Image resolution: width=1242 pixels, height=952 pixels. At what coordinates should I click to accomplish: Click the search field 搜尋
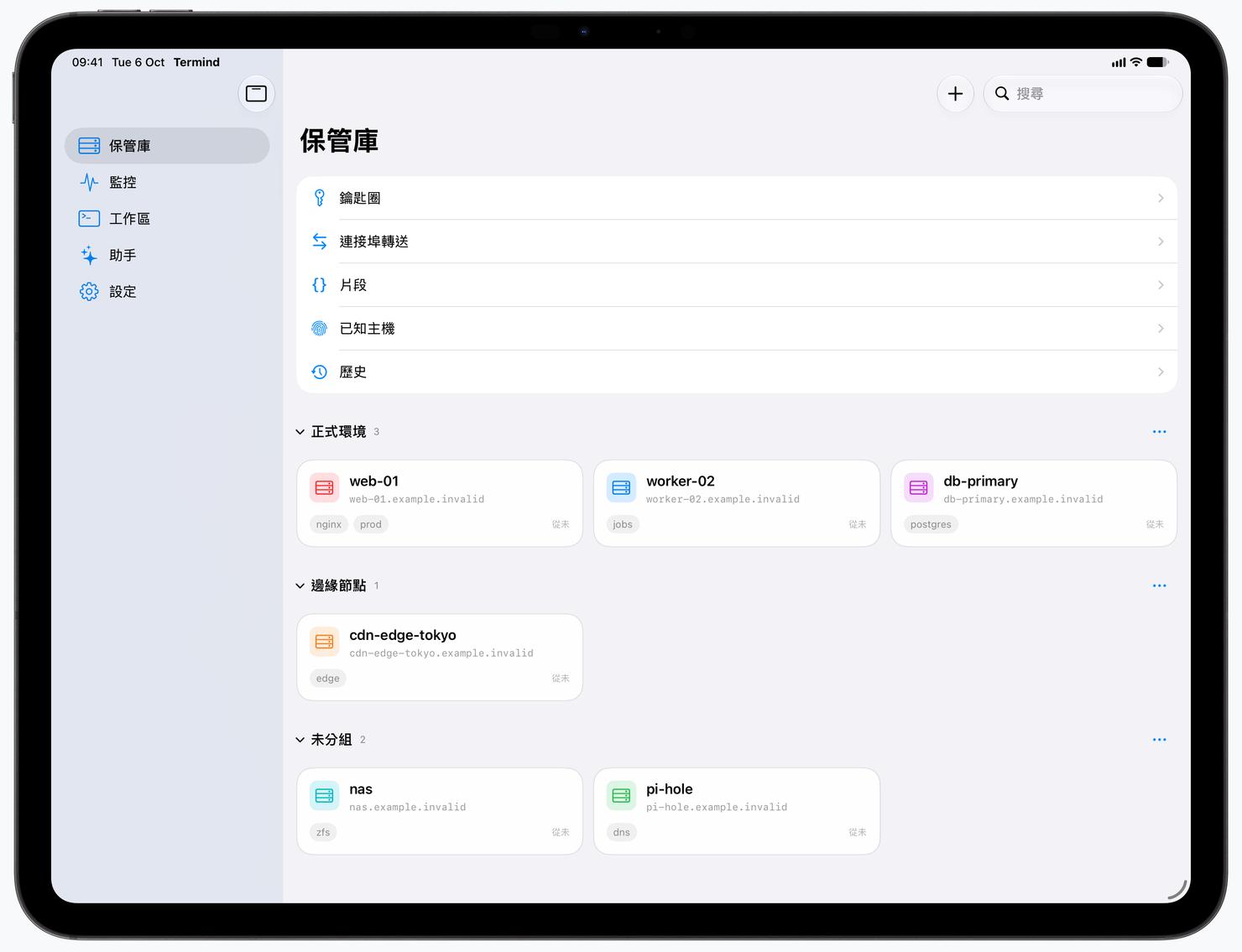(x=1083, y=94)
